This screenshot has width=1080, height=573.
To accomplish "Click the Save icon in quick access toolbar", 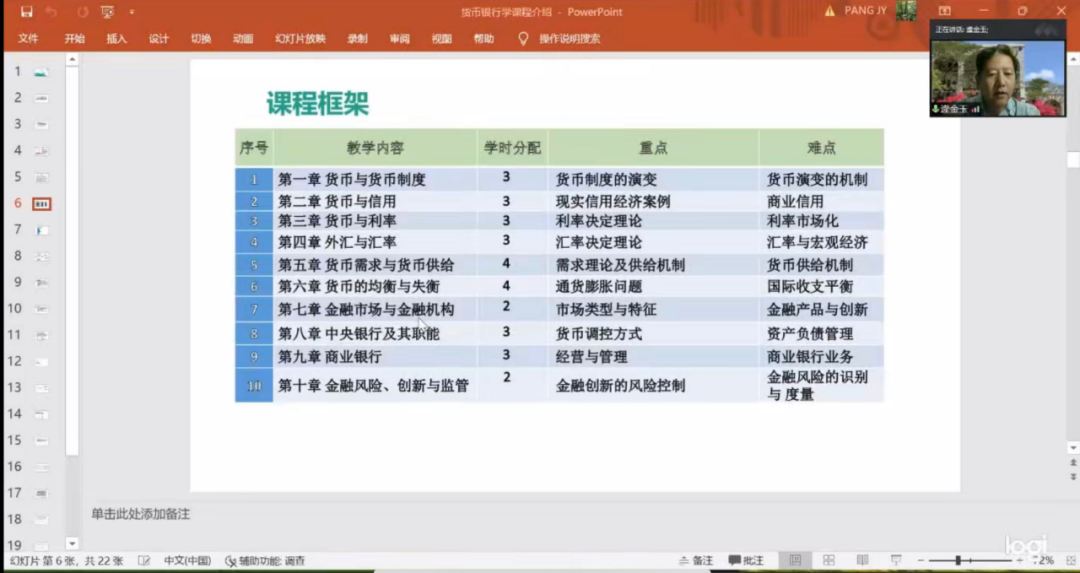I will (x=26, y=12).
